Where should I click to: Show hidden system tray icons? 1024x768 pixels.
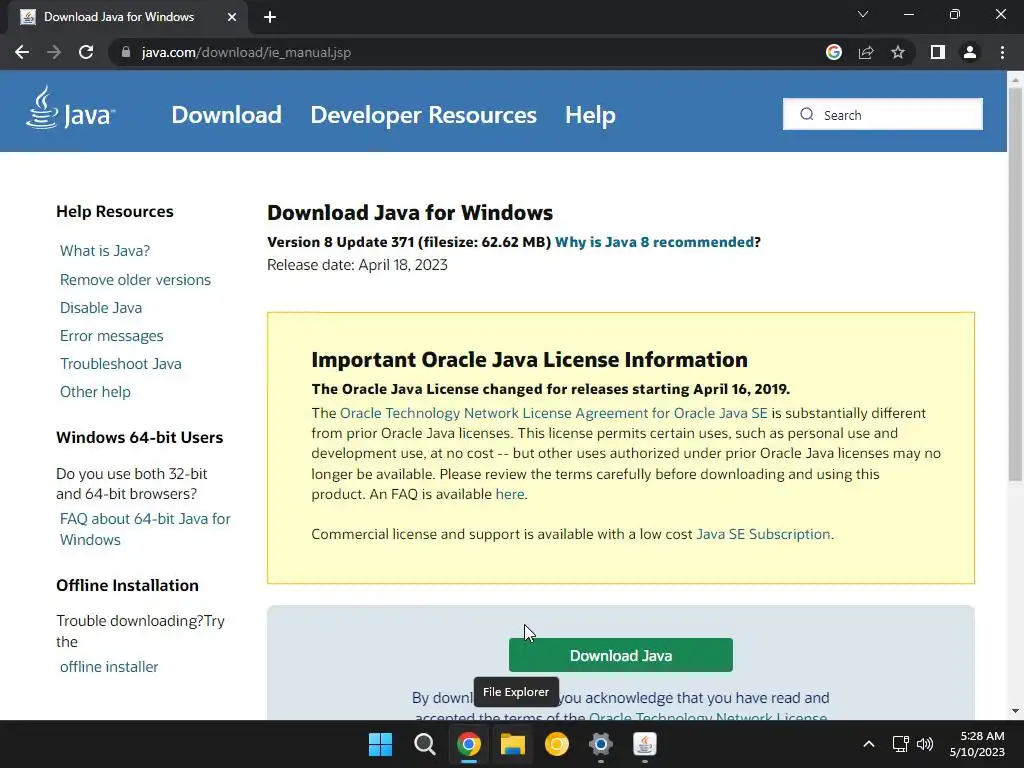[869, 744]
